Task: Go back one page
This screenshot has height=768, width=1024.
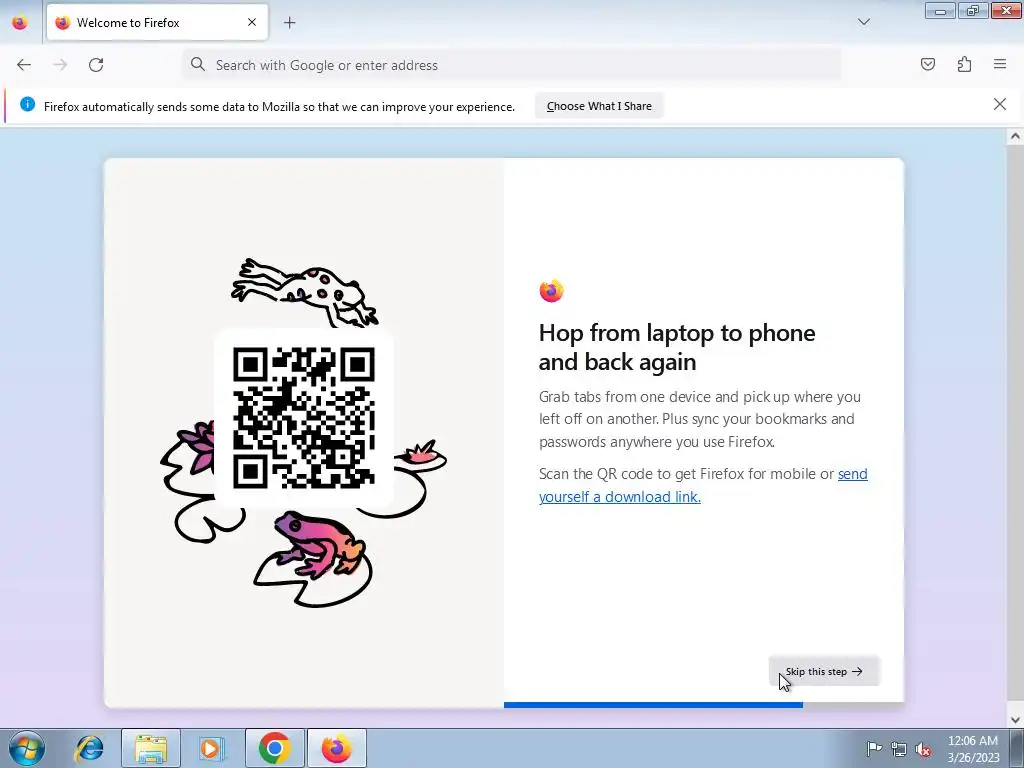Action: coord(24,65)
